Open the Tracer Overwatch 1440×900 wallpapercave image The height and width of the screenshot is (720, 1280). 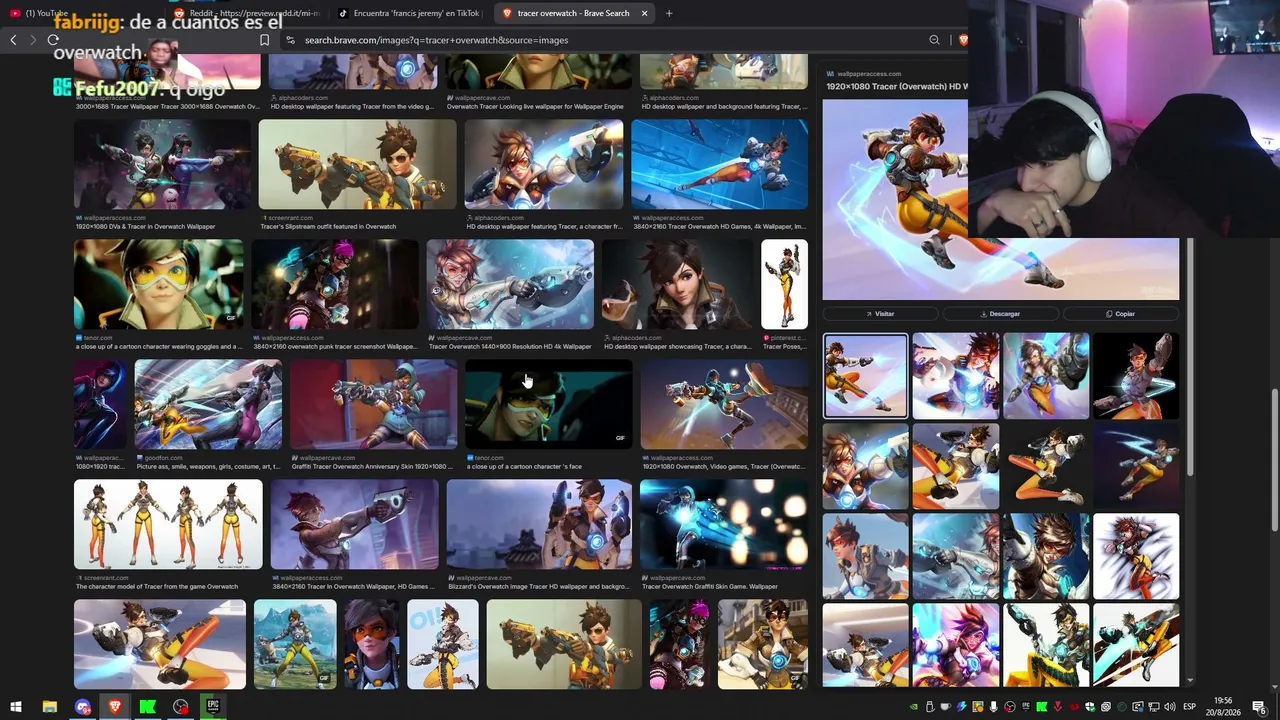click(x=510, y=284)
